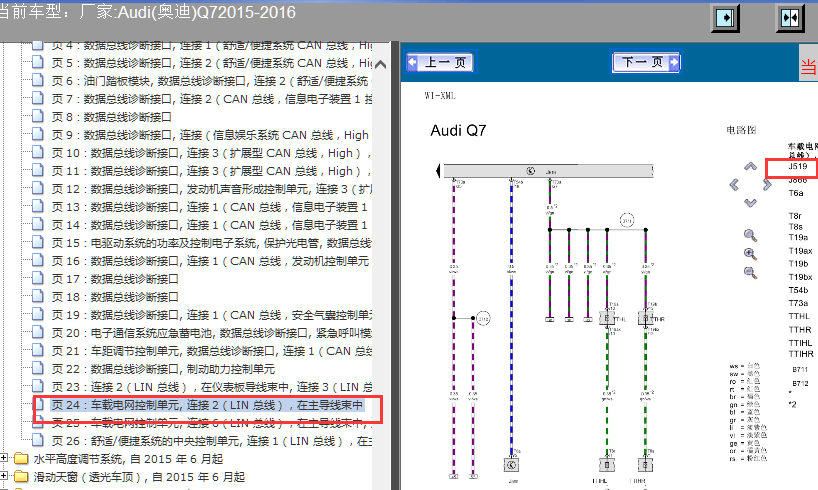818x490 pixels.
Task: Click the Audi Q7 diagram title
Action: pyautogui.click(x=458, y=130)
